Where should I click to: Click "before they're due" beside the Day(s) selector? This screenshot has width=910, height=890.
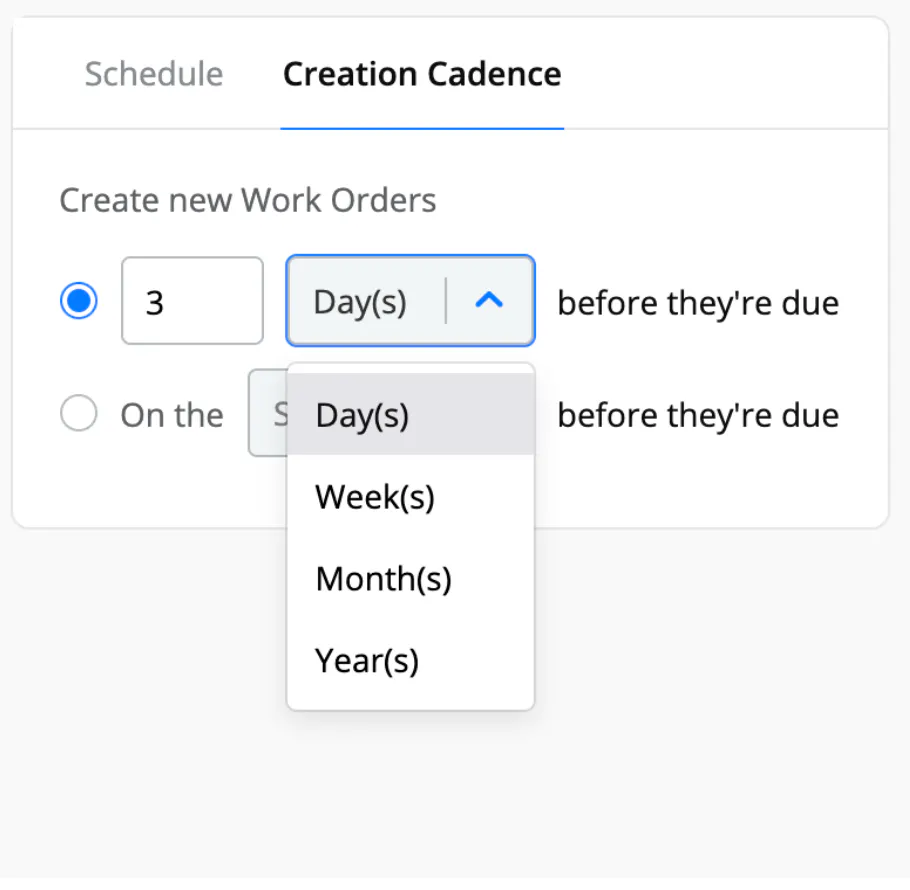point(698,302)
